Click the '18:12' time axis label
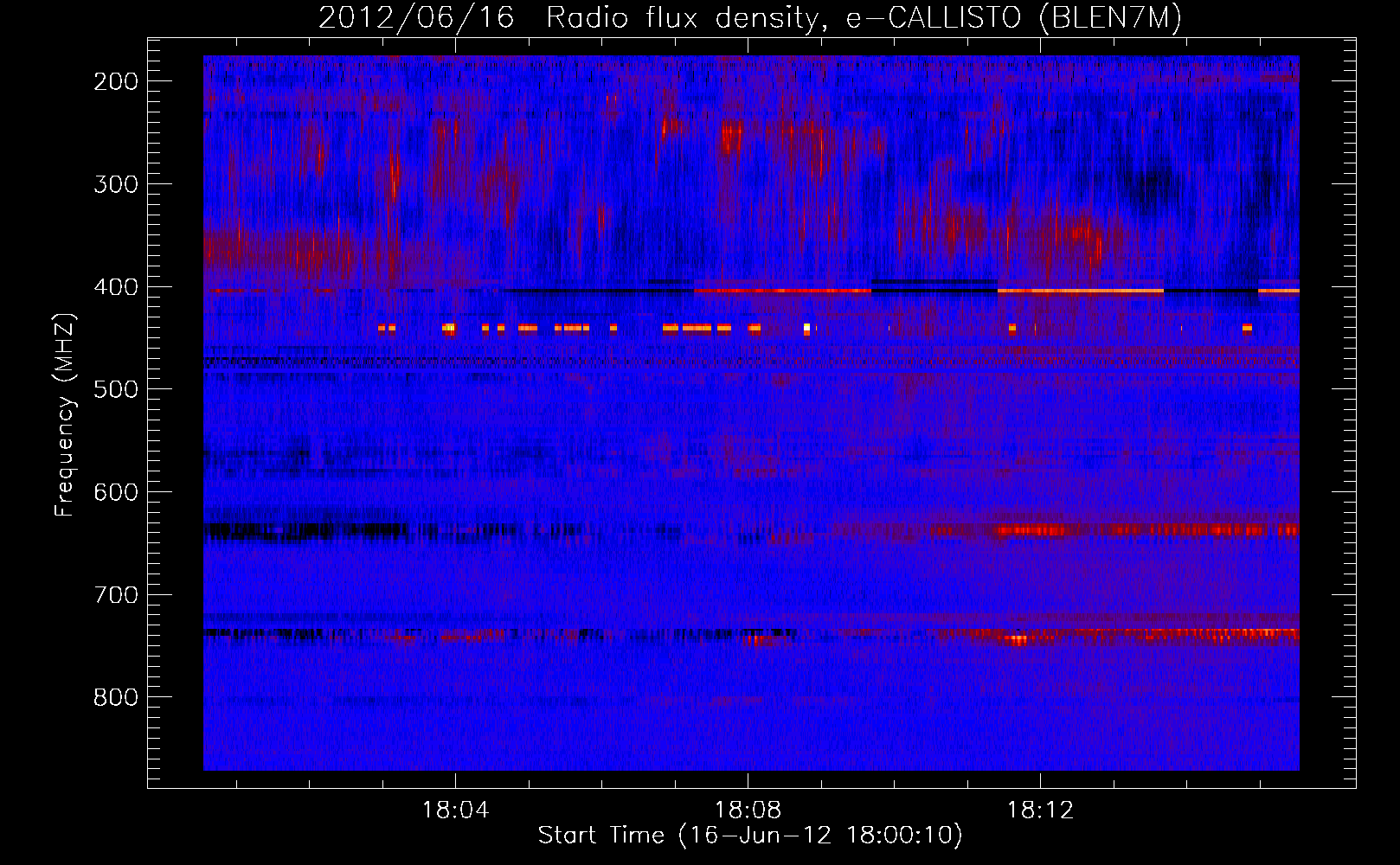Viewport: 1400px width, 865px height. 1040,811
